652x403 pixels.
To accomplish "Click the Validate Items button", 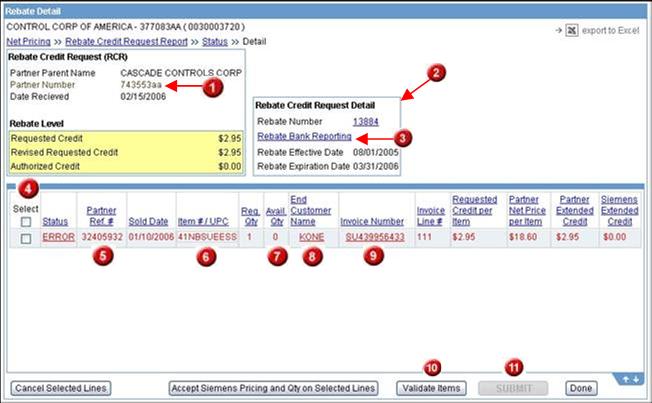I will coord(431,388).
